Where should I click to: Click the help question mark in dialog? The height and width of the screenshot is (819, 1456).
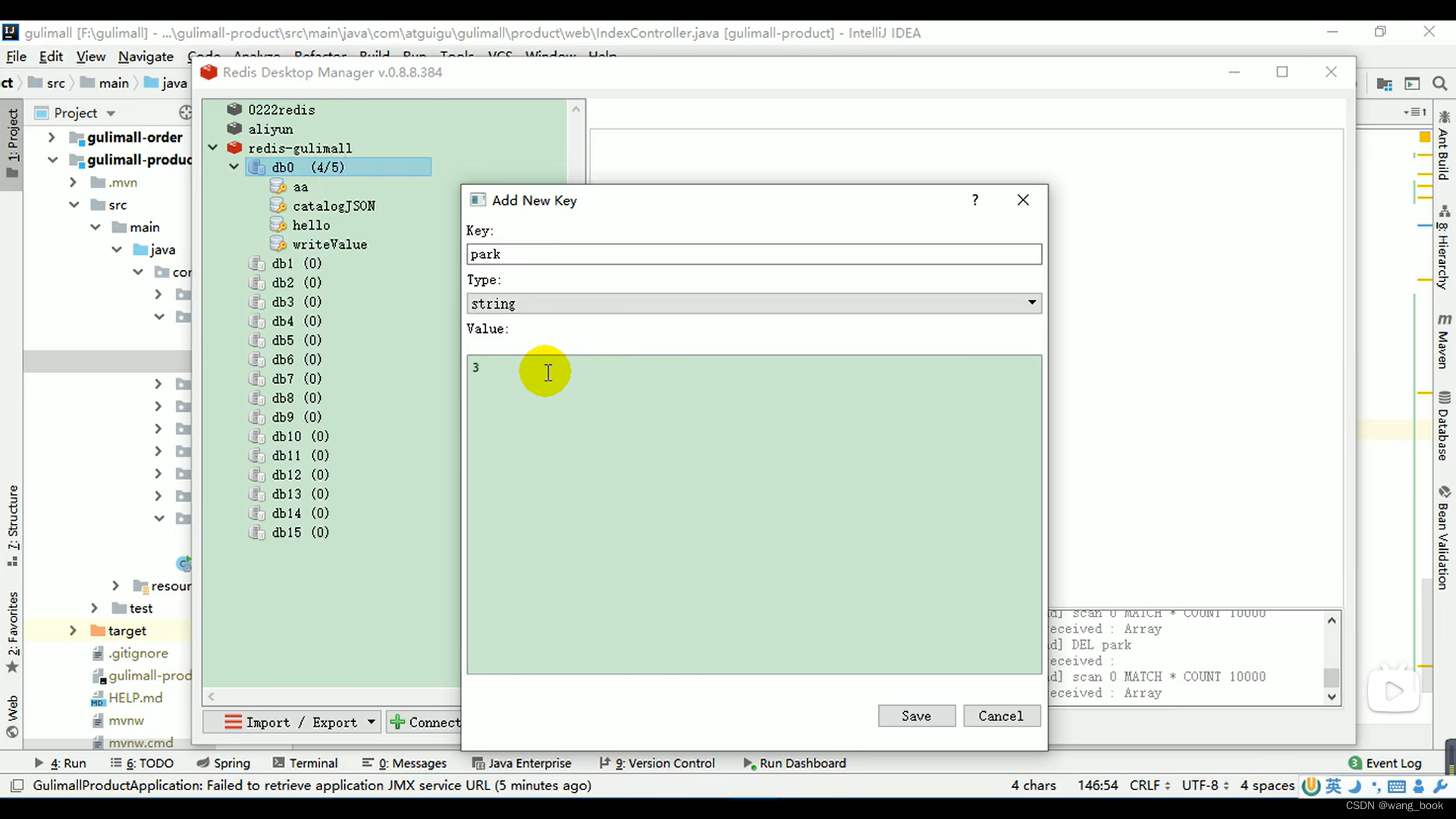pyautogui.click(x=975, y=199)
